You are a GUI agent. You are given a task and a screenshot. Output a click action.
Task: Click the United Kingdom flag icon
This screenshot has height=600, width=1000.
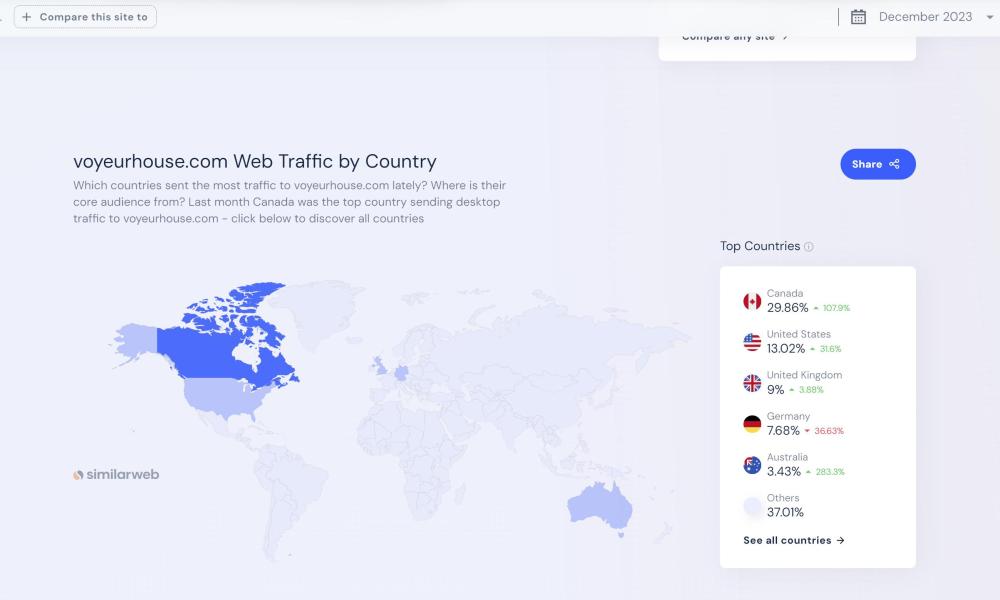point(752,383)
